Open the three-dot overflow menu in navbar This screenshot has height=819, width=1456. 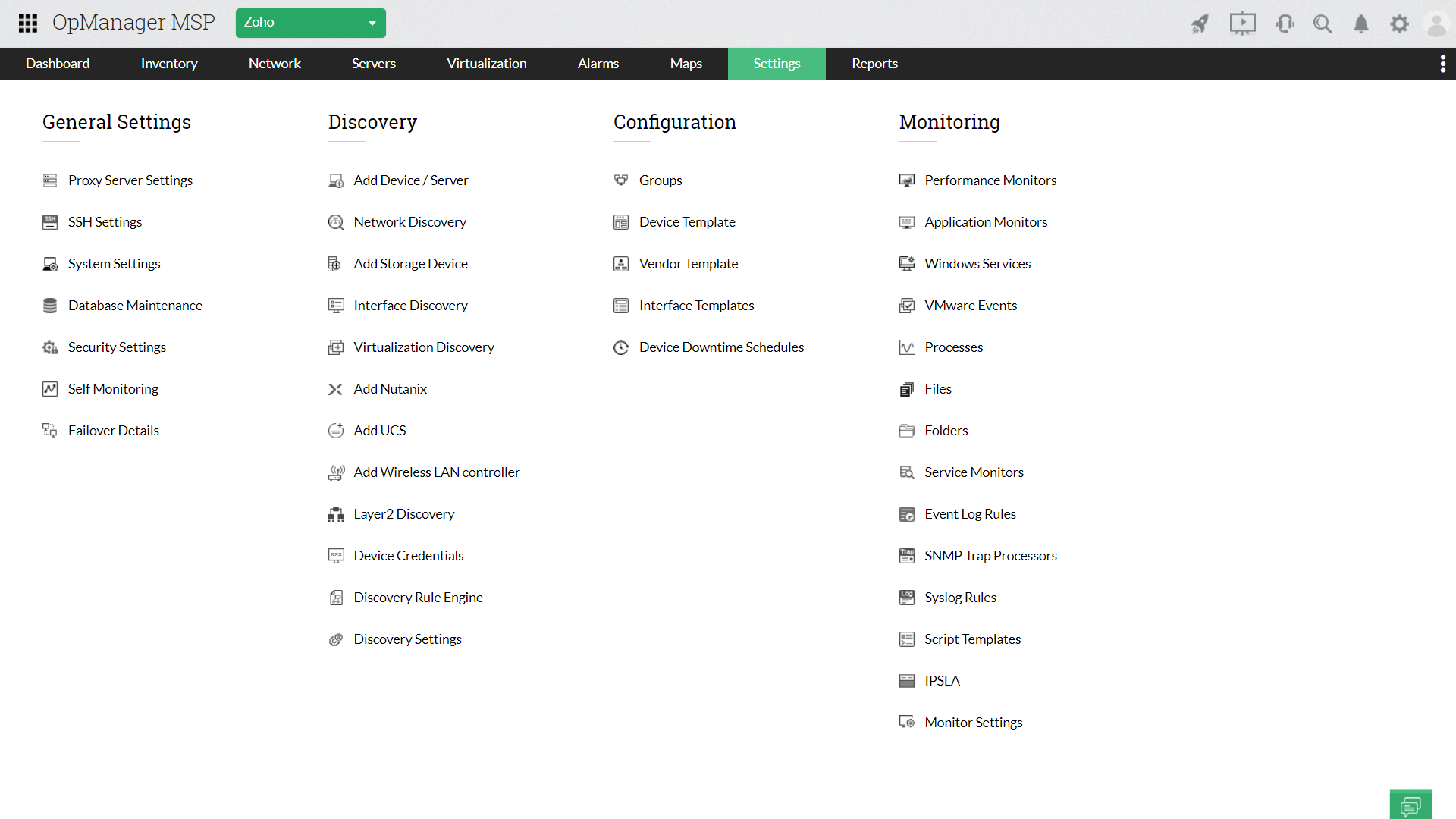tap(1442, 64)
